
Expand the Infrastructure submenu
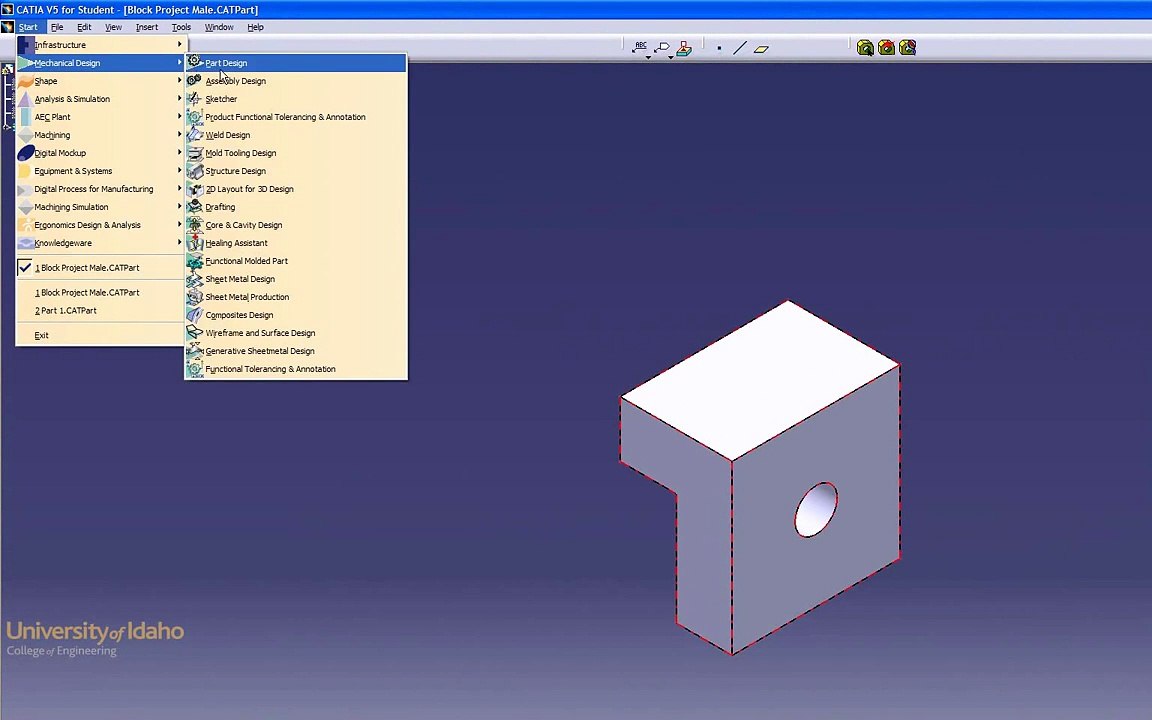click(x=100, y=45)
